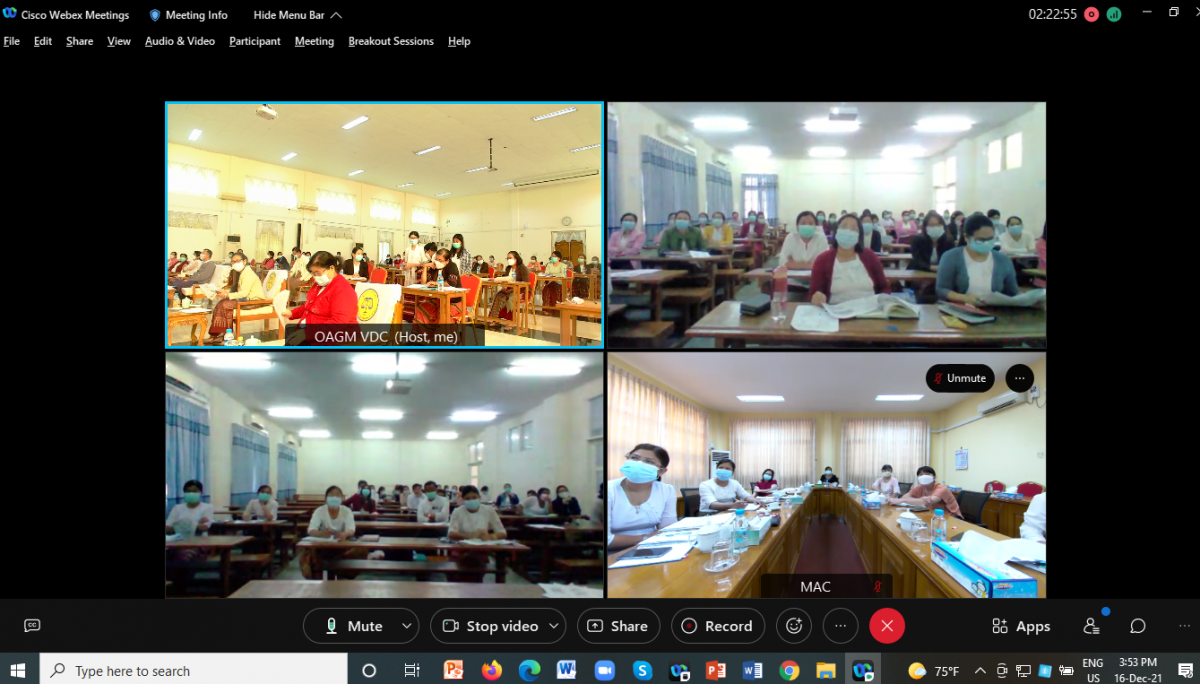
Task: Open the Participants panel icon
Action: tap(1091, 626)
